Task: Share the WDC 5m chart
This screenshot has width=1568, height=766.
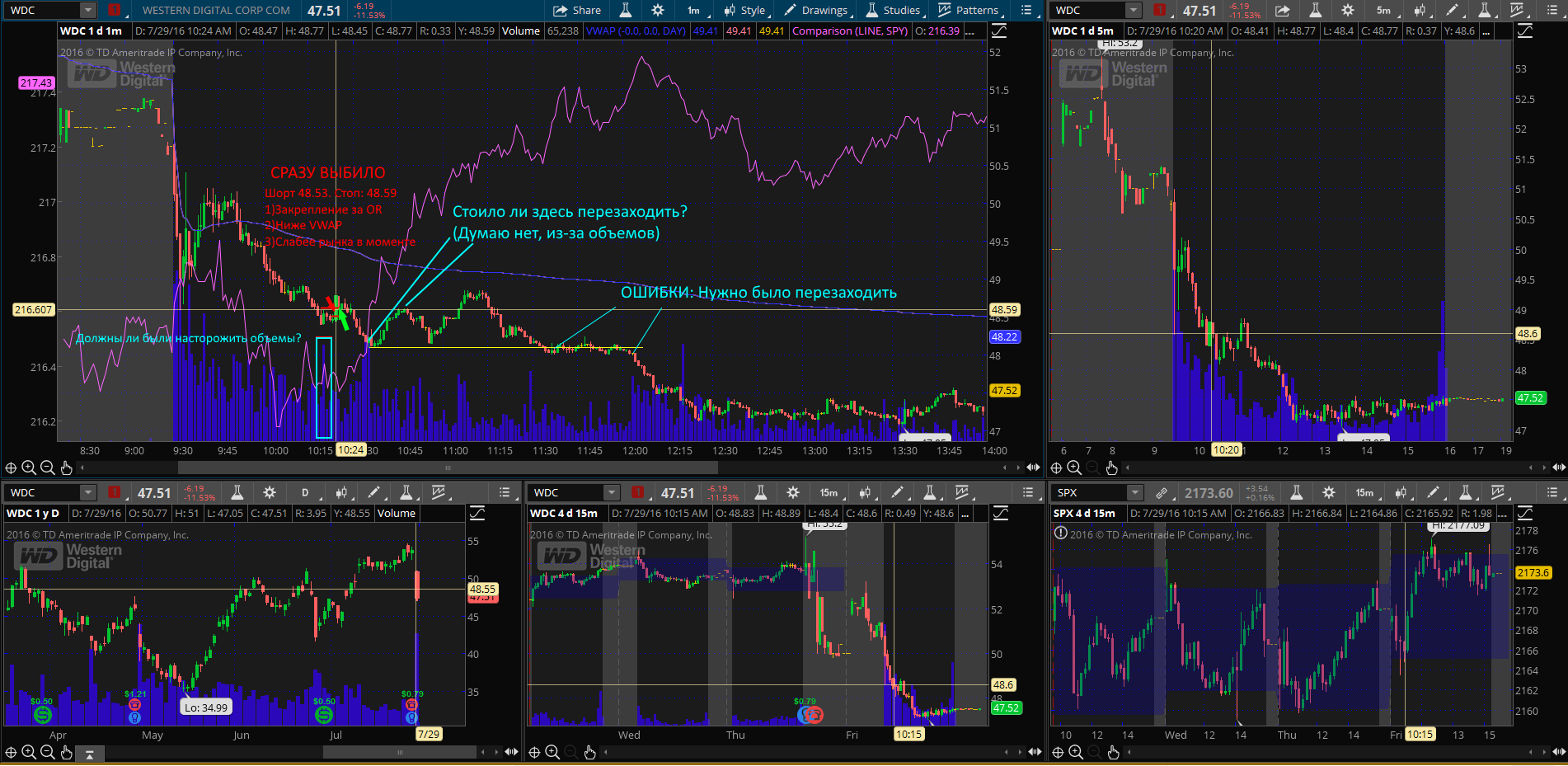Action: click(1282, 10)
